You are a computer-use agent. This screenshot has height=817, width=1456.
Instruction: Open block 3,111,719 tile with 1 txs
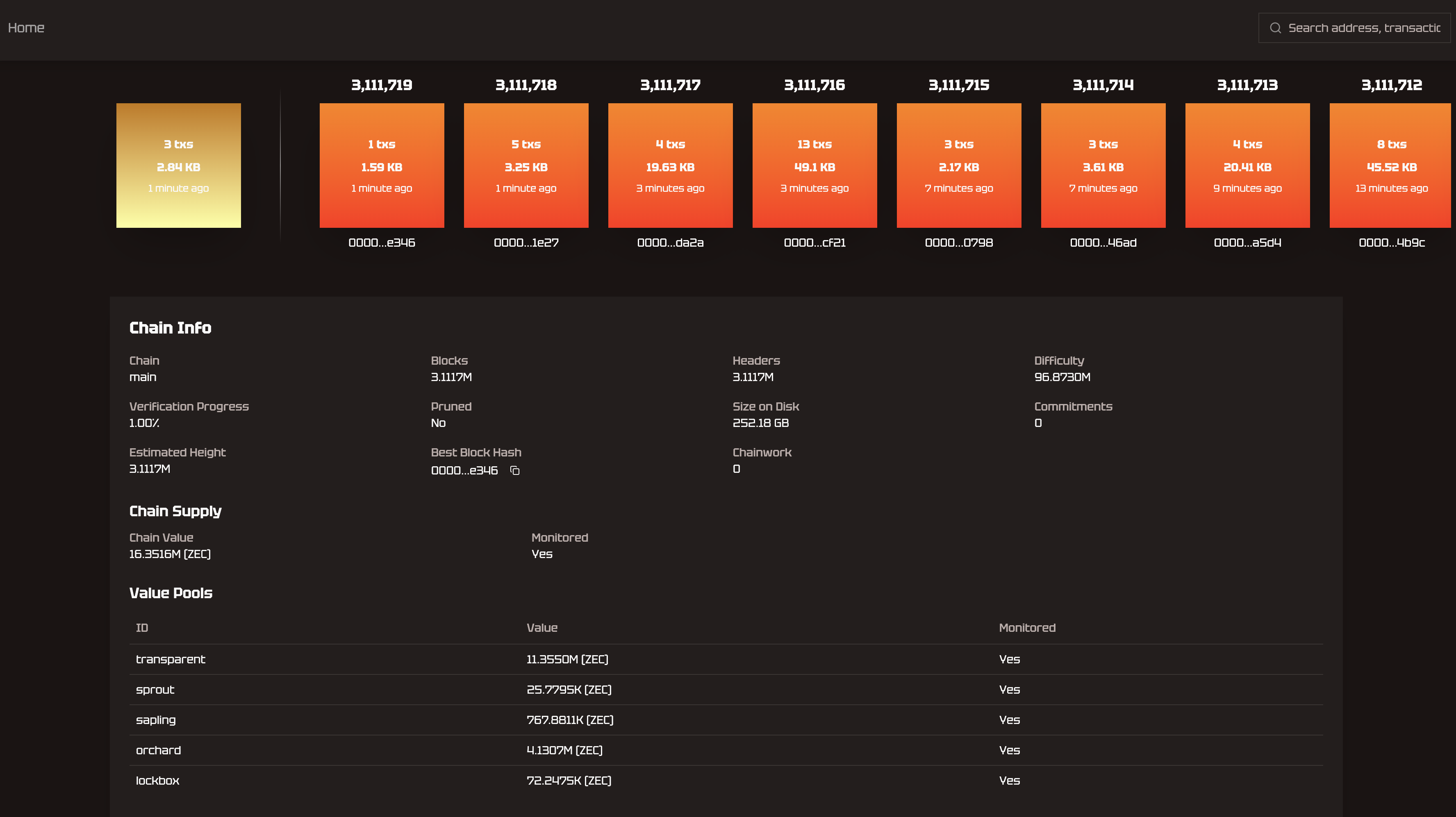point(382,166)
